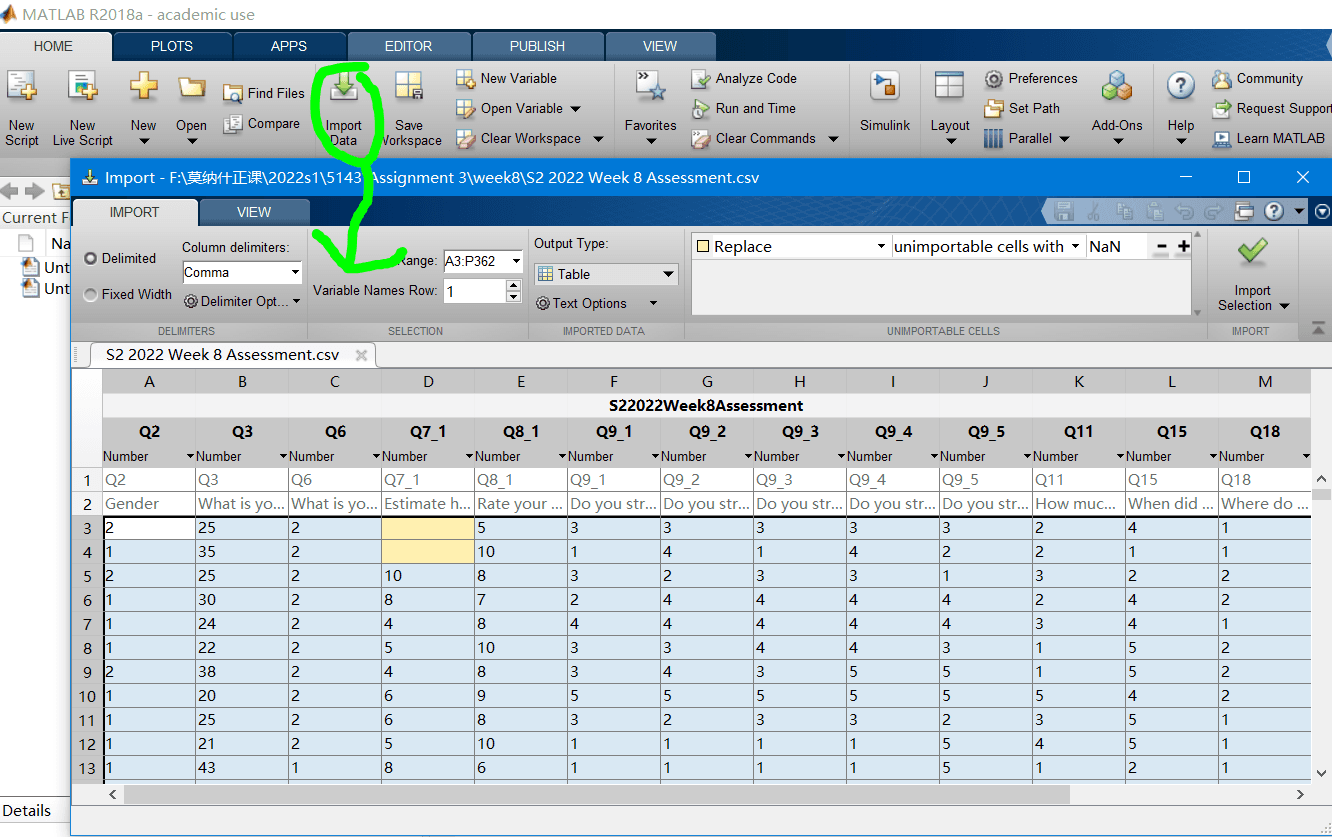Open the Add-Ons menu

1117,108
